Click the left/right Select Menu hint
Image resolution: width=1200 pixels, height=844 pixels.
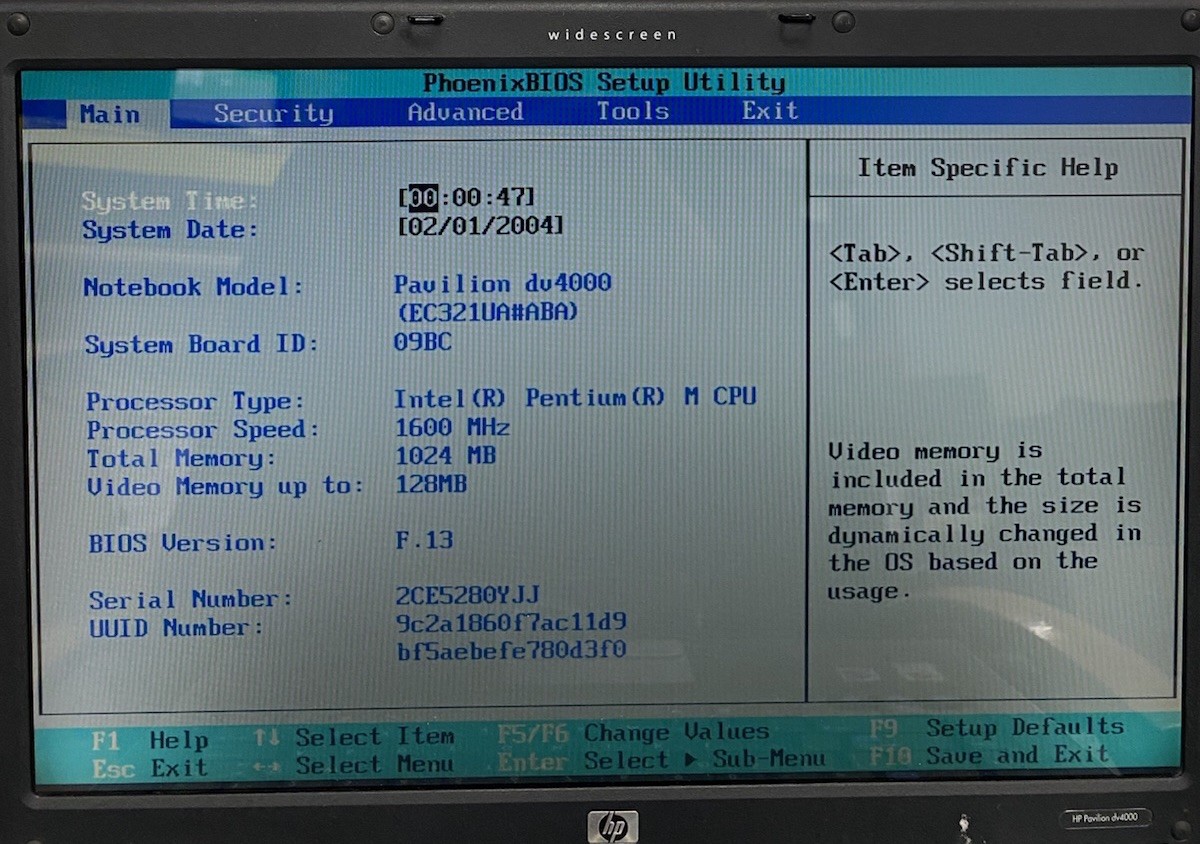click(x=354, y=765)
